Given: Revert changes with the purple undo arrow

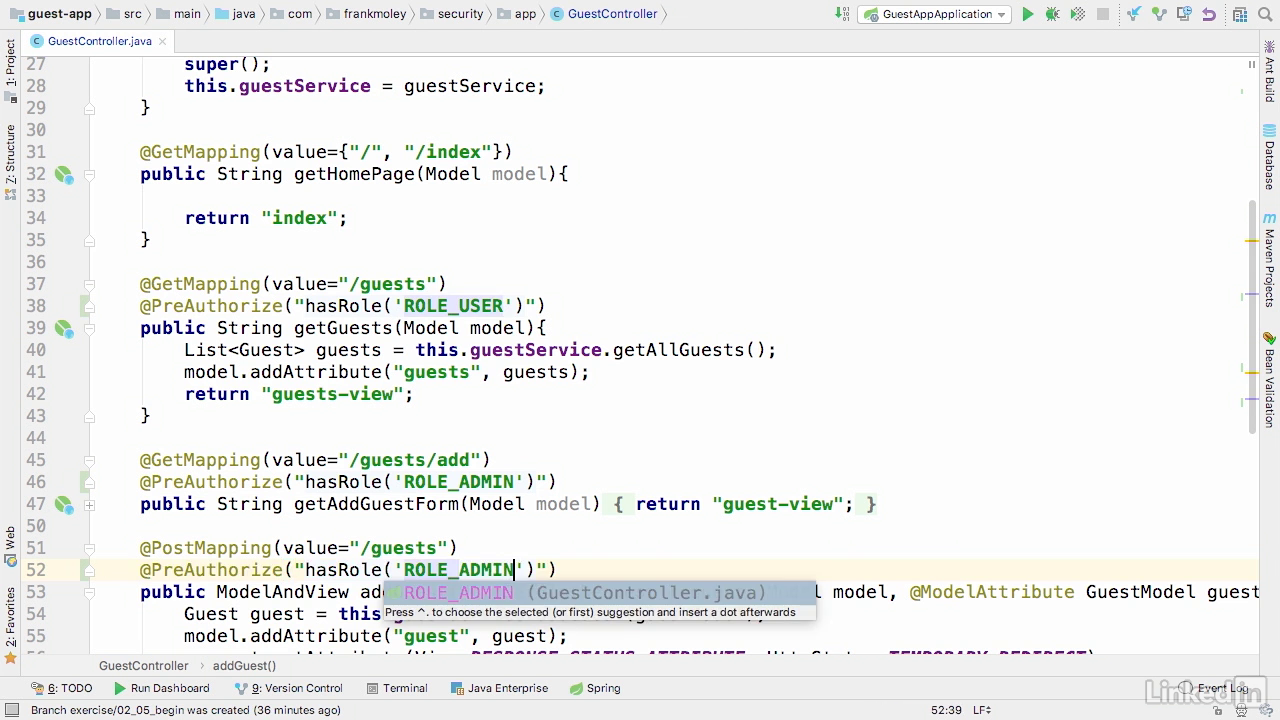Looking at the screenshot, I should coord(1208,14).
